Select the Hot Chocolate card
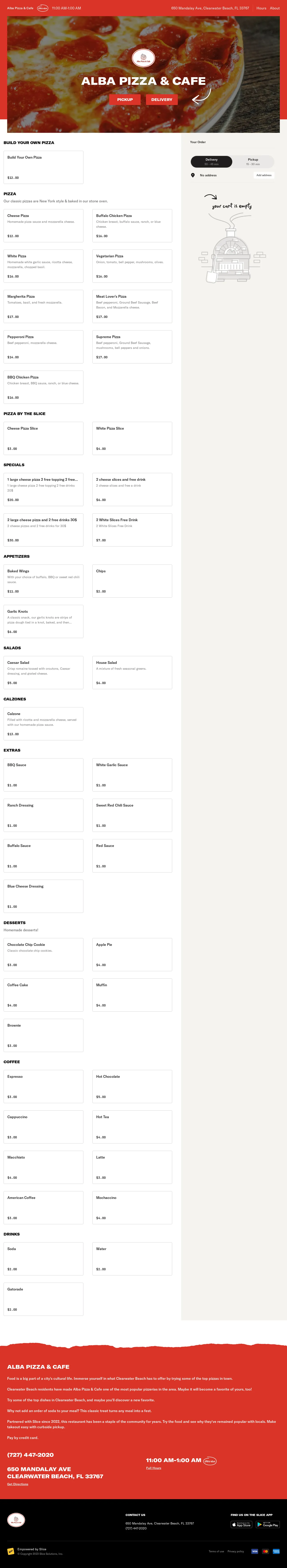 (132, 1087)
